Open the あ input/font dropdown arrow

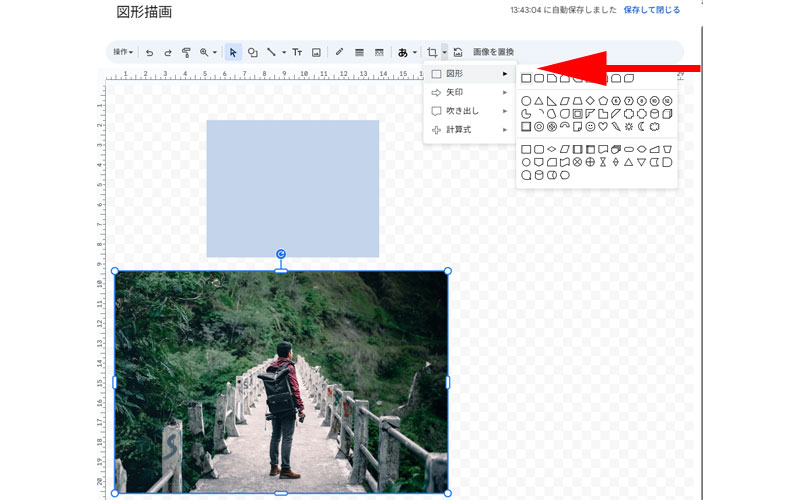coord(415,53)
